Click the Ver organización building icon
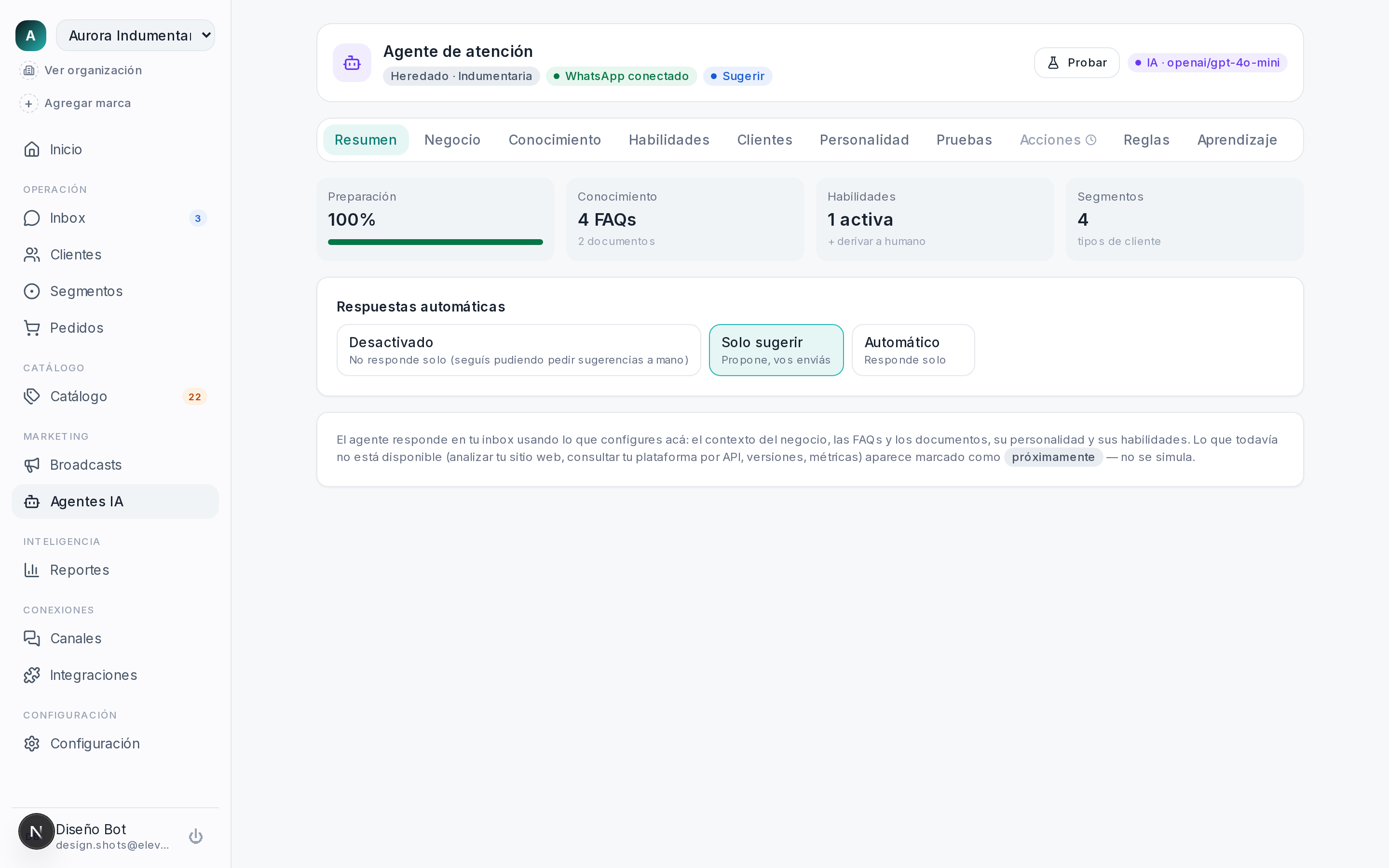Image resolution: width=1389 pixels, height=868 pixels. point(29,70)
